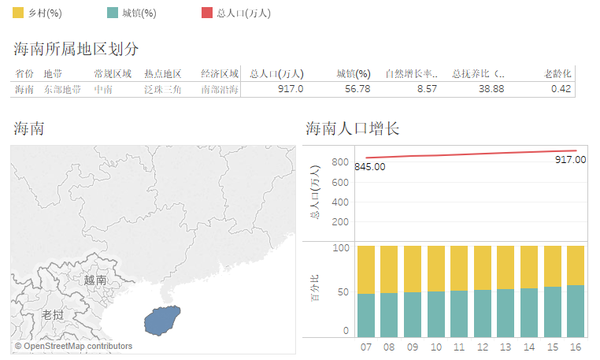
Task: Select the teal urban bar for year 07
Action: (366, 316)
